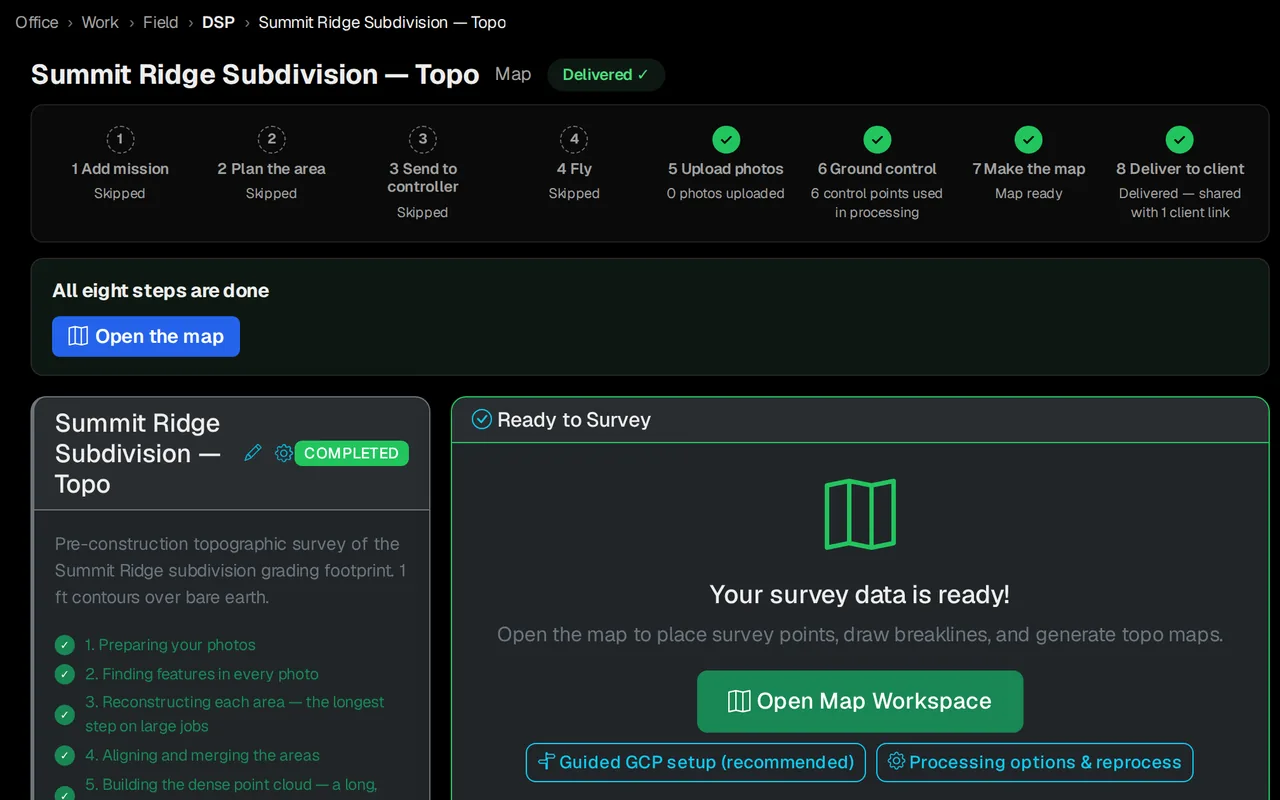Click the blue Open the map button
This screenshot has width=1280, height=800.
click(x=146, y=336)
